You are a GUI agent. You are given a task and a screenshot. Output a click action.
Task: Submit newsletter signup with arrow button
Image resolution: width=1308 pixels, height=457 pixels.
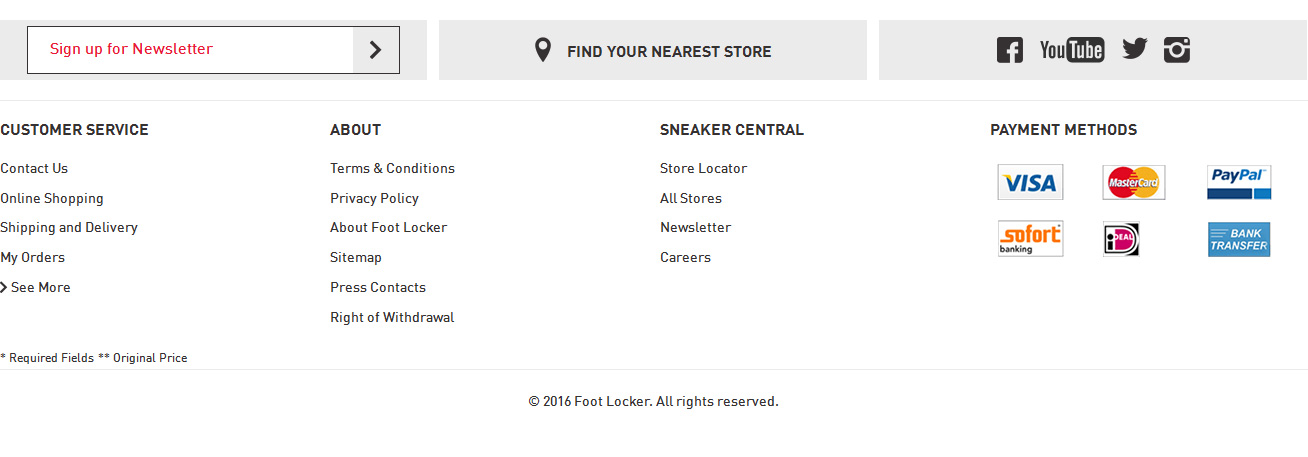376,50
